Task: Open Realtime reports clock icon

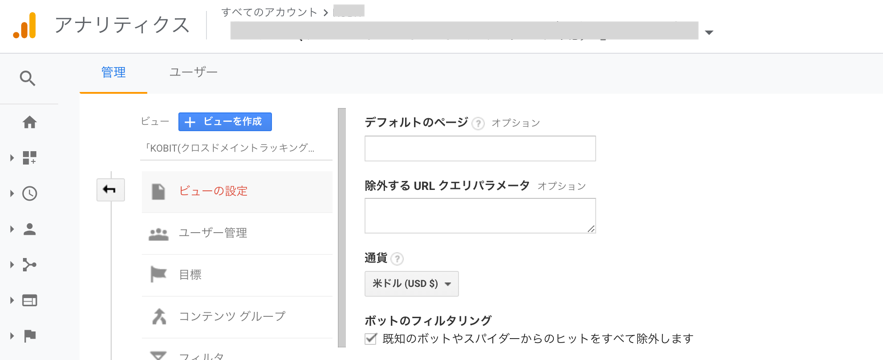Action: (x=29, y=193)
